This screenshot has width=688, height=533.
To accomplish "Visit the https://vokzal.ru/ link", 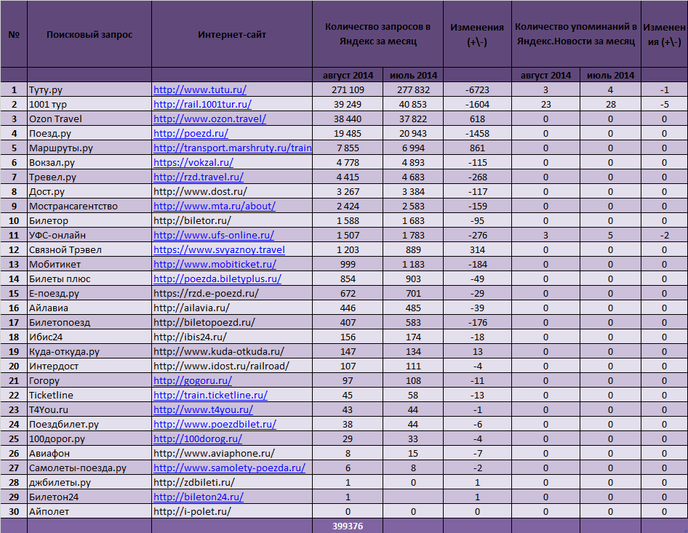I will click(x=194, y=162).
